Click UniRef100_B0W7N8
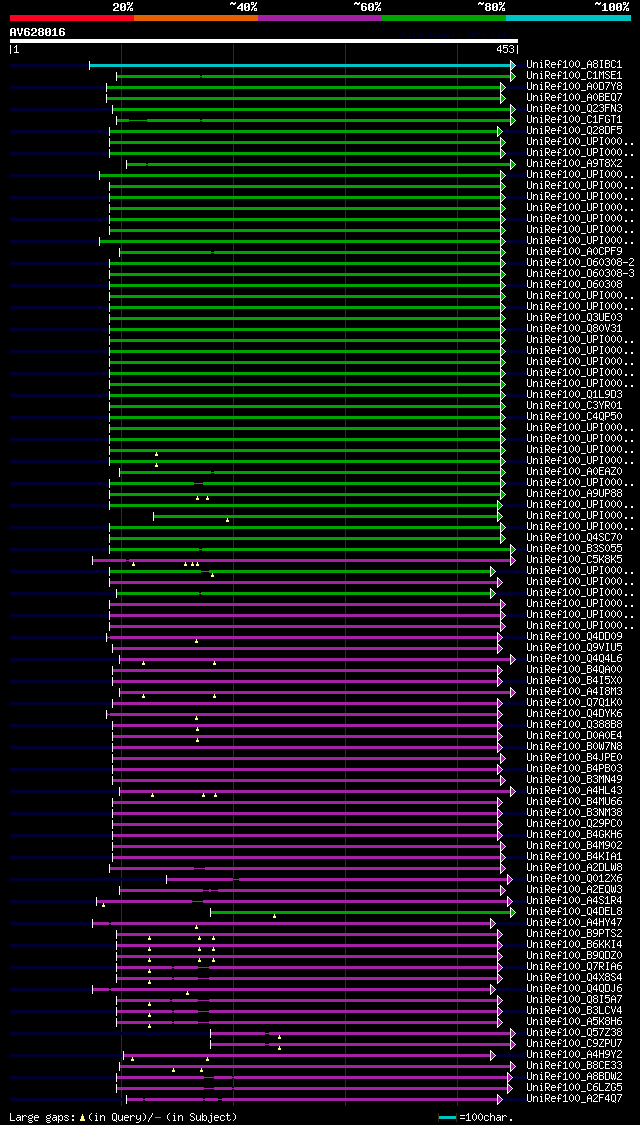 click(574, 747)
